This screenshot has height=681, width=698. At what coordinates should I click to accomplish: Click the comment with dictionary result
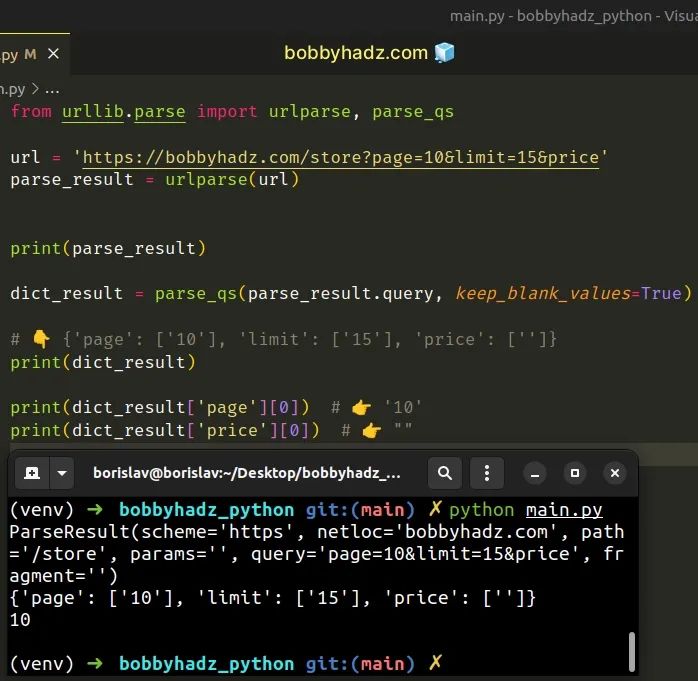(284, 339)
